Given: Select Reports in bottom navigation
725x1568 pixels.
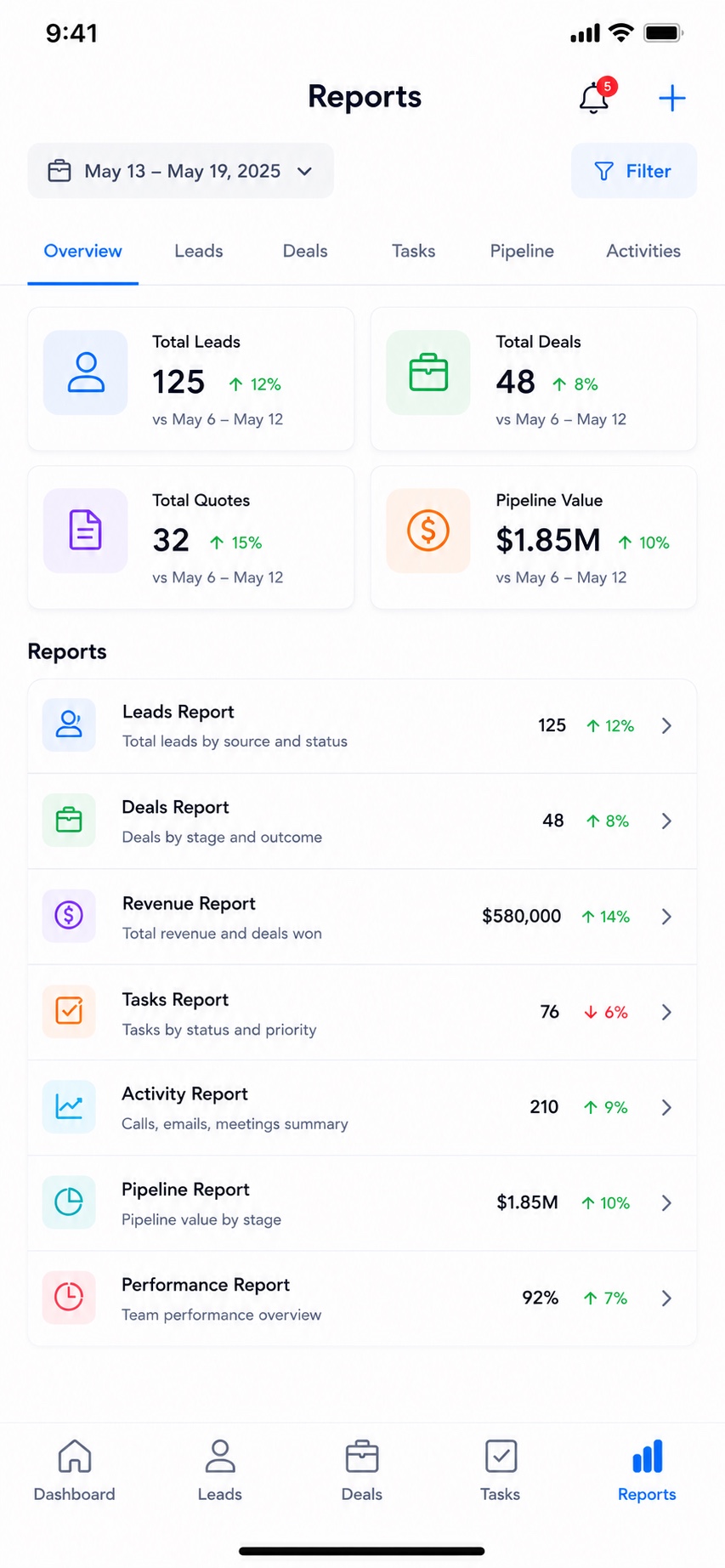Looking at the screenshot, I should click(x=648, y=1471).
